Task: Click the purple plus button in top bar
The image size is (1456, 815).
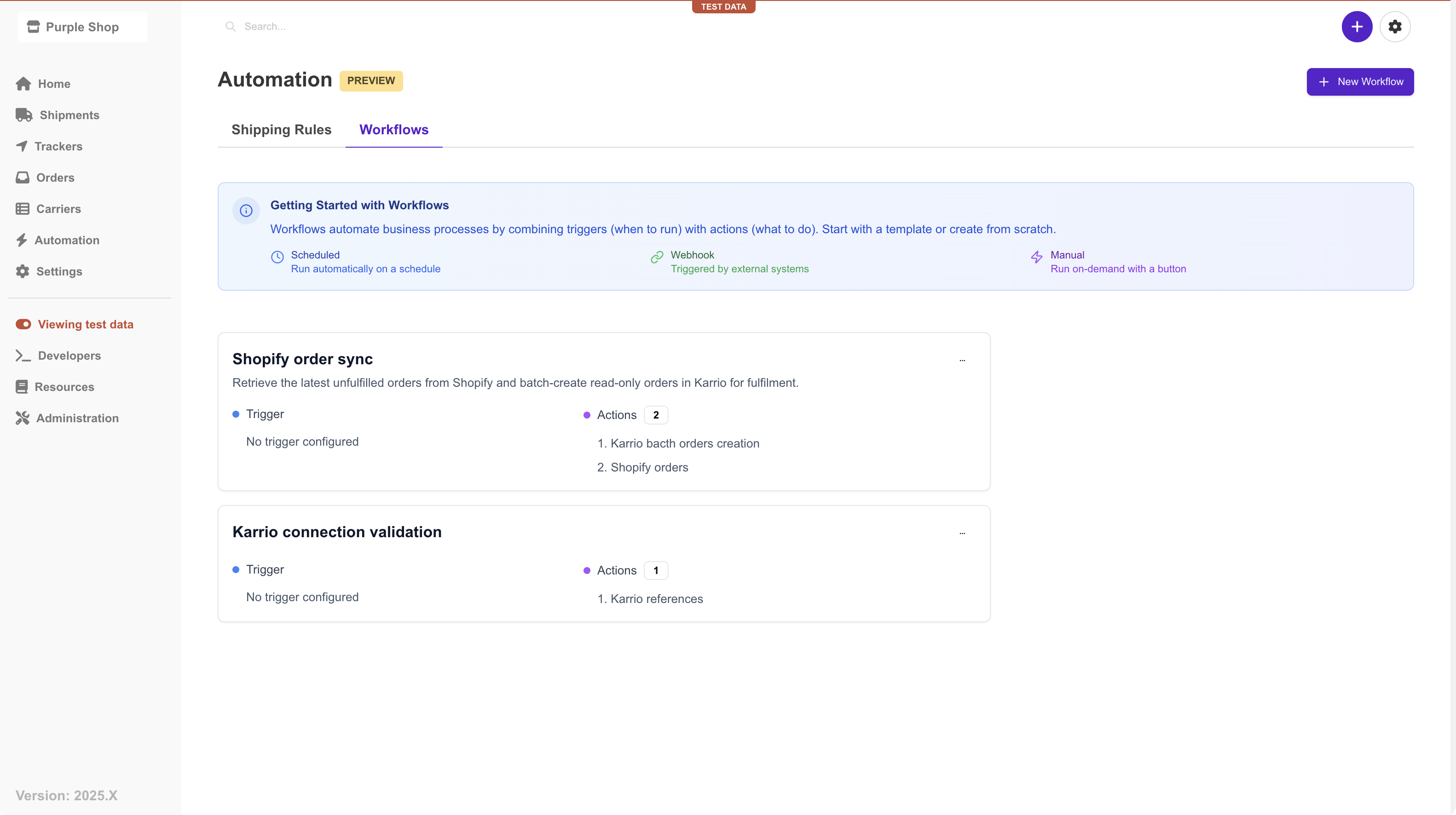Action: 1357,26
